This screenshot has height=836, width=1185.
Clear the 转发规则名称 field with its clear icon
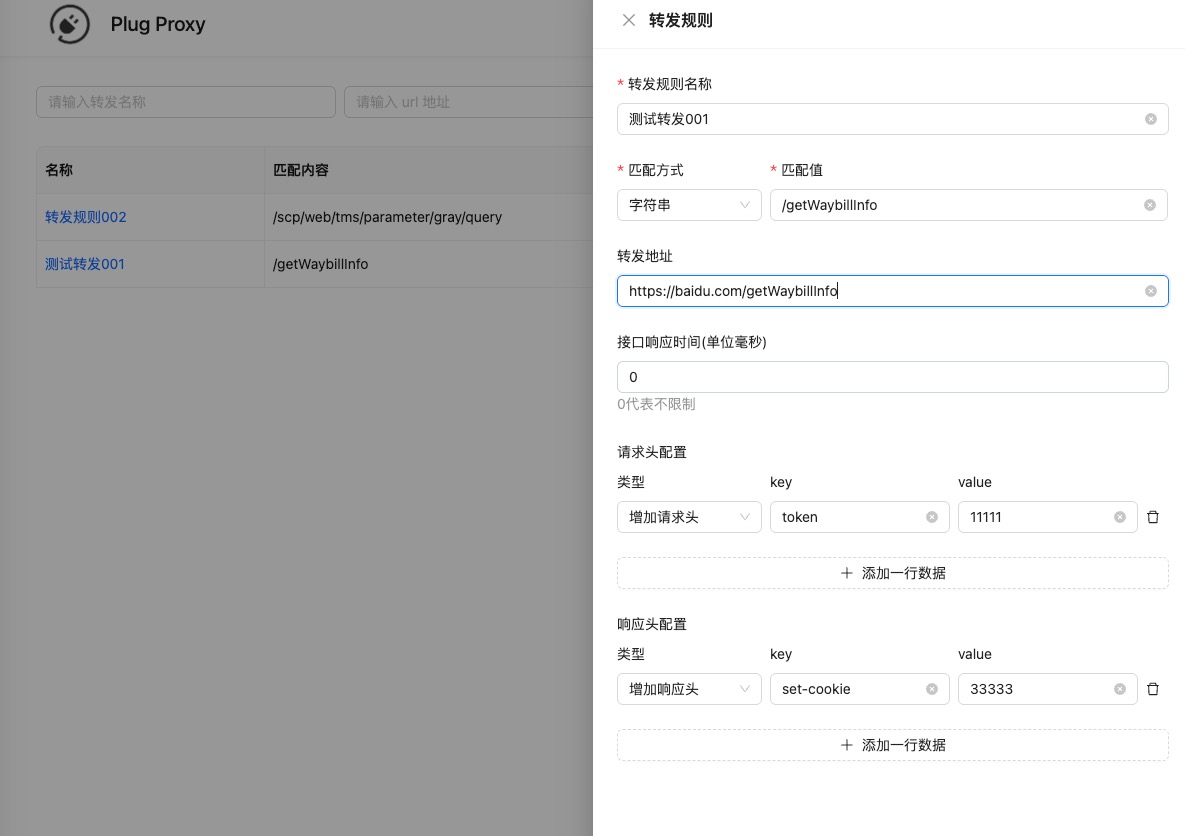click(1150, 119)
